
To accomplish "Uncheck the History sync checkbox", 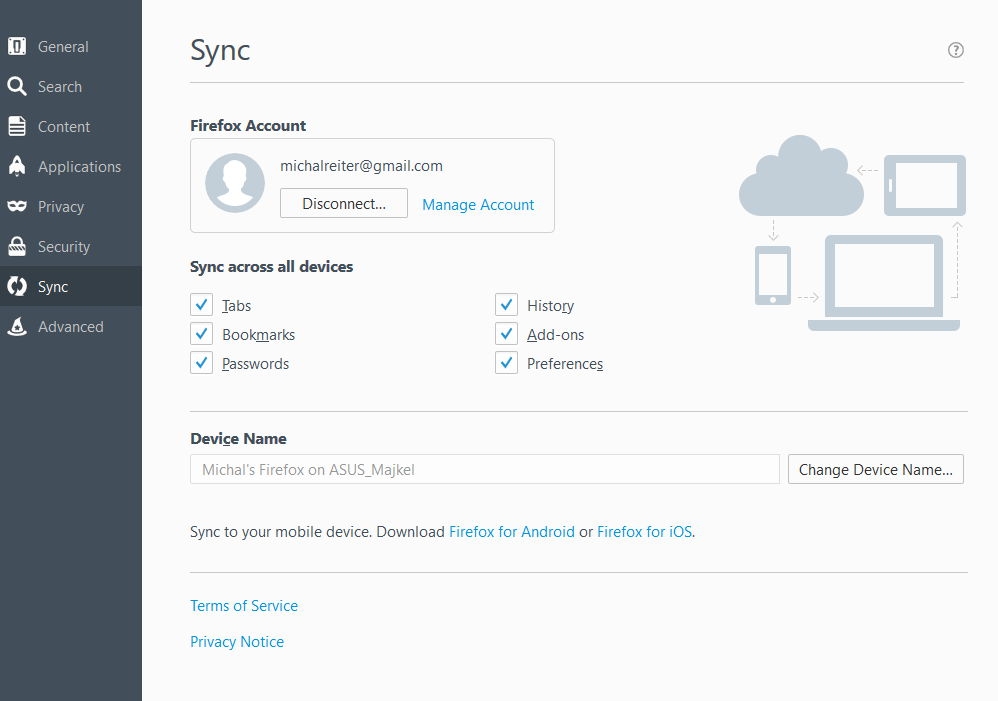I will coord(507,305).
